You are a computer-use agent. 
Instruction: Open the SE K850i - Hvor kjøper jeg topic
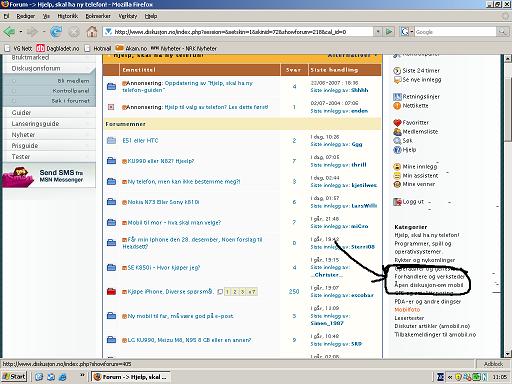(x=164, y=268)
